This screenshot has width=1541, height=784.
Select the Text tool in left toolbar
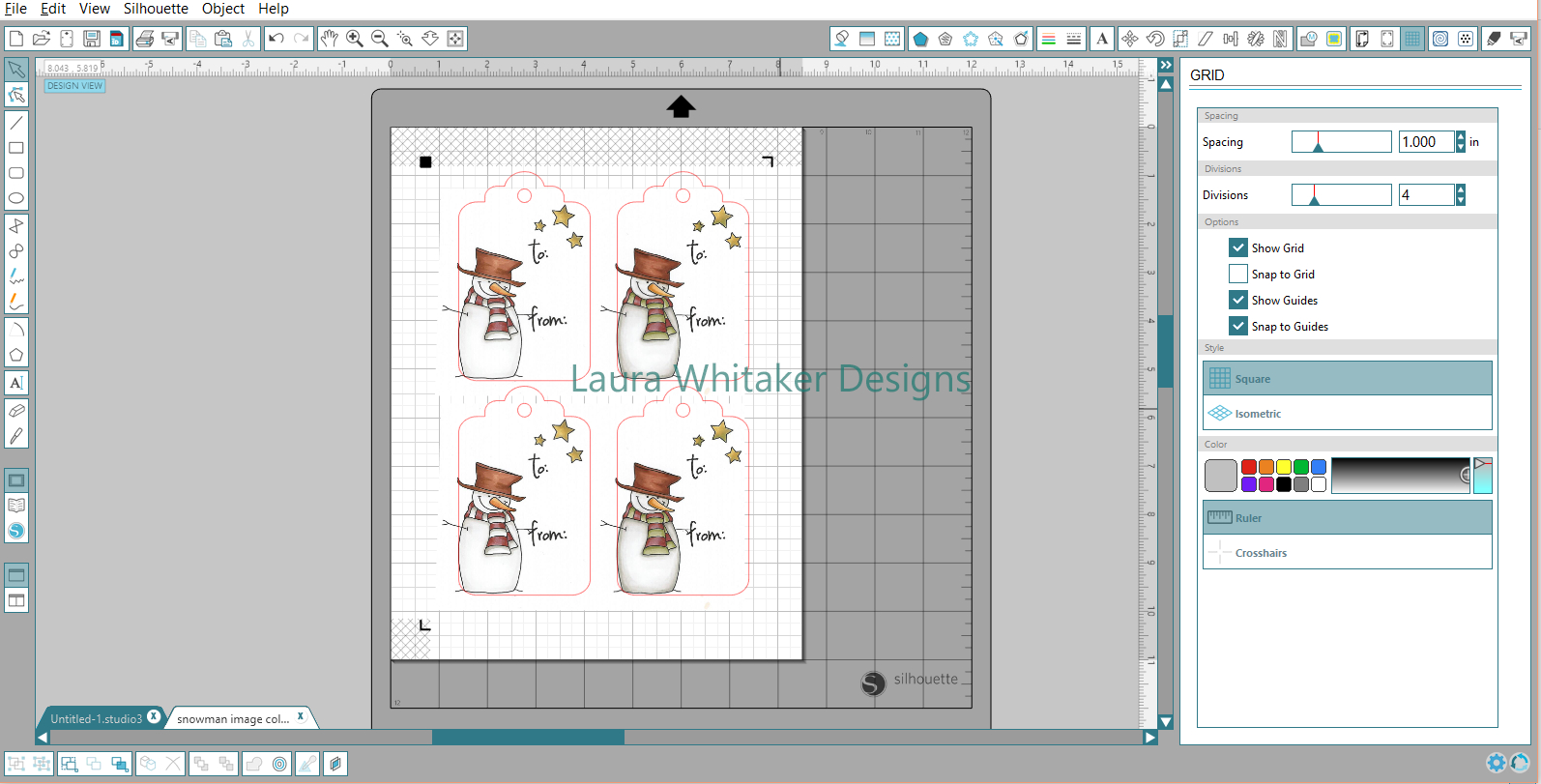tap(16, 383)
